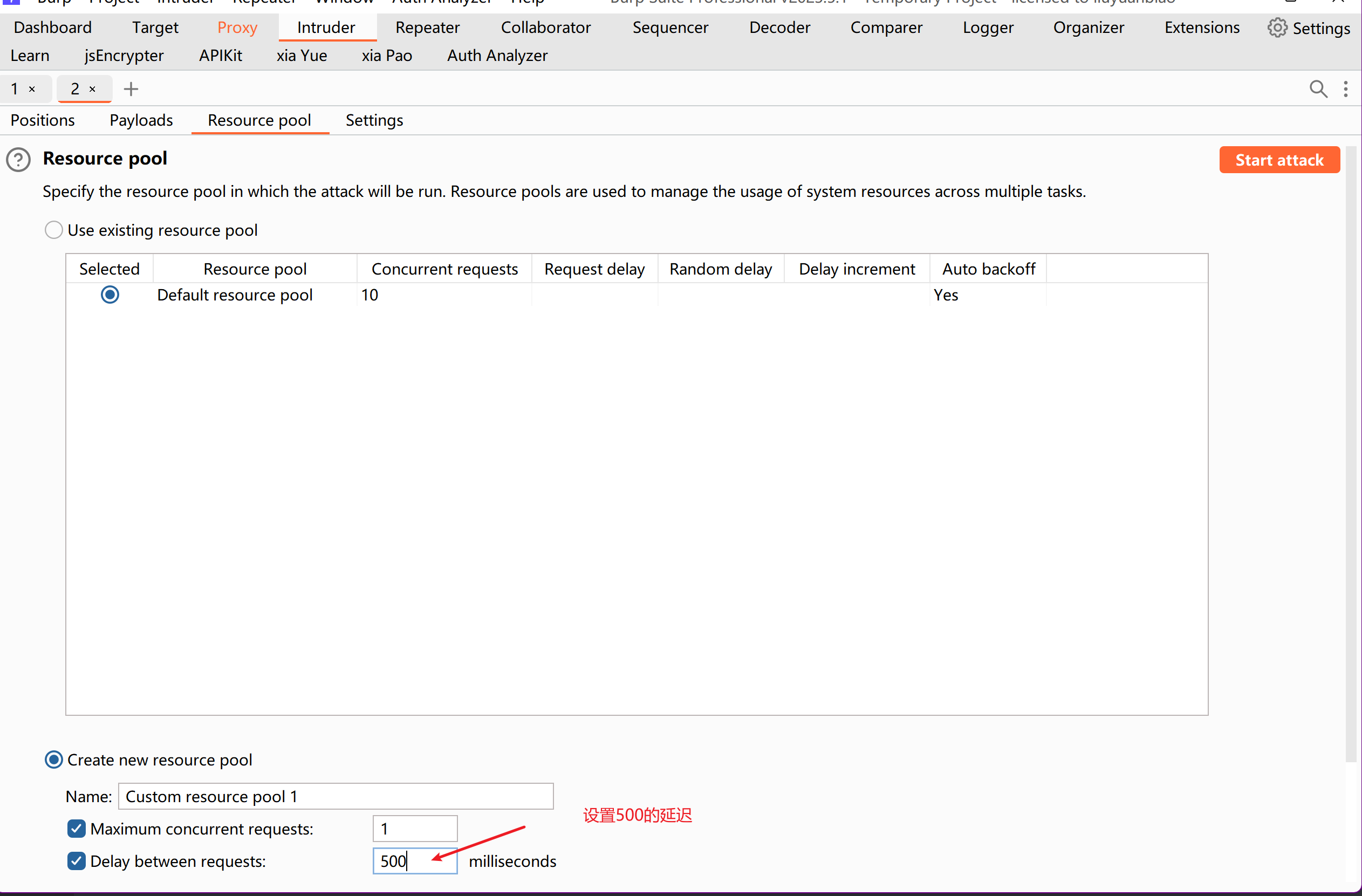The image size is (1362, 896).
Task: Select 'Use existing resource pool' radio button
Action: (x=54, y=230)
